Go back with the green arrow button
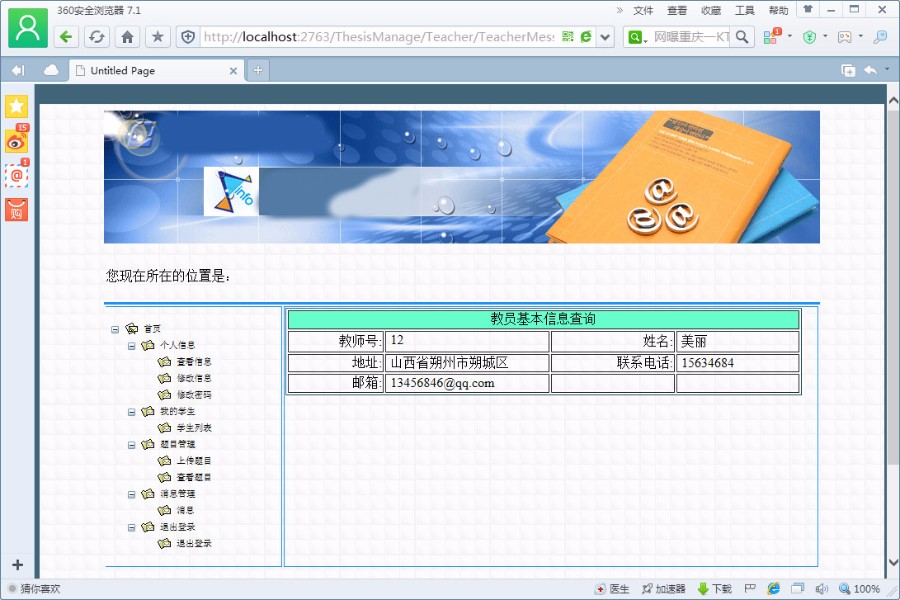The height and width of the screenshot is (600, 900). (66, 37)
